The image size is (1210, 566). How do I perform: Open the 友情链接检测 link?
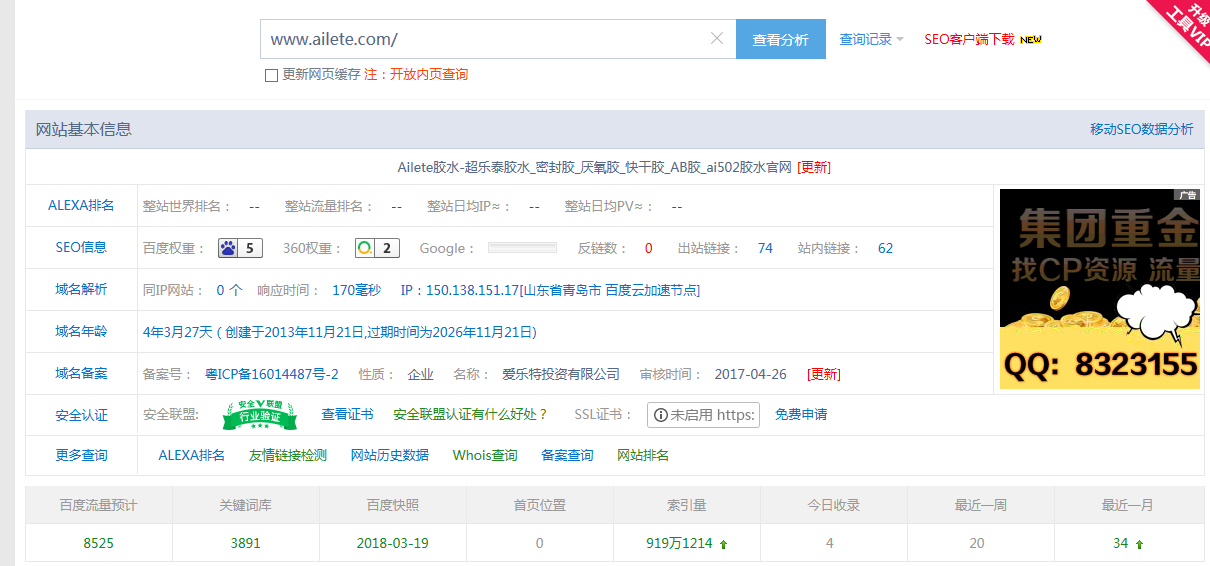pyautogui.click(x=288, y=455)
